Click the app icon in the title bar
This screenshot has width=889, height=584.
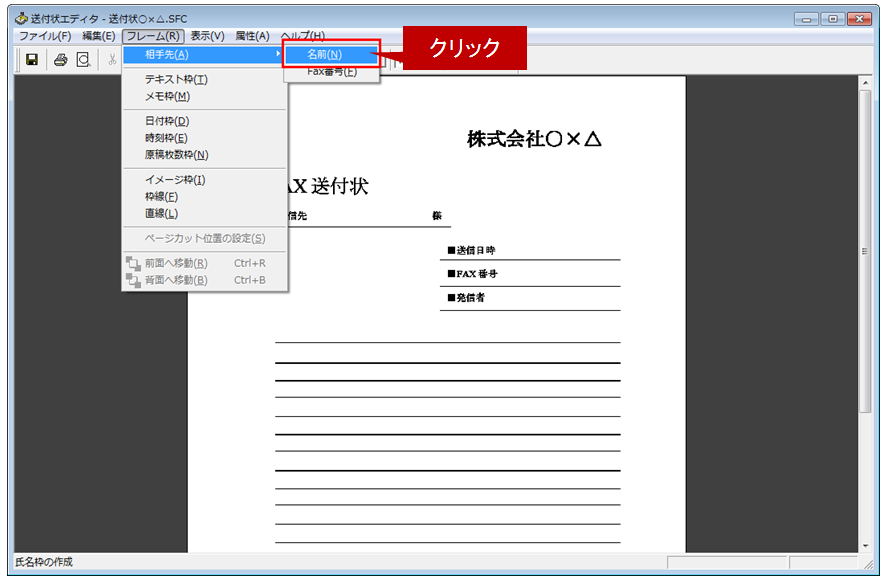coord(21,18)
